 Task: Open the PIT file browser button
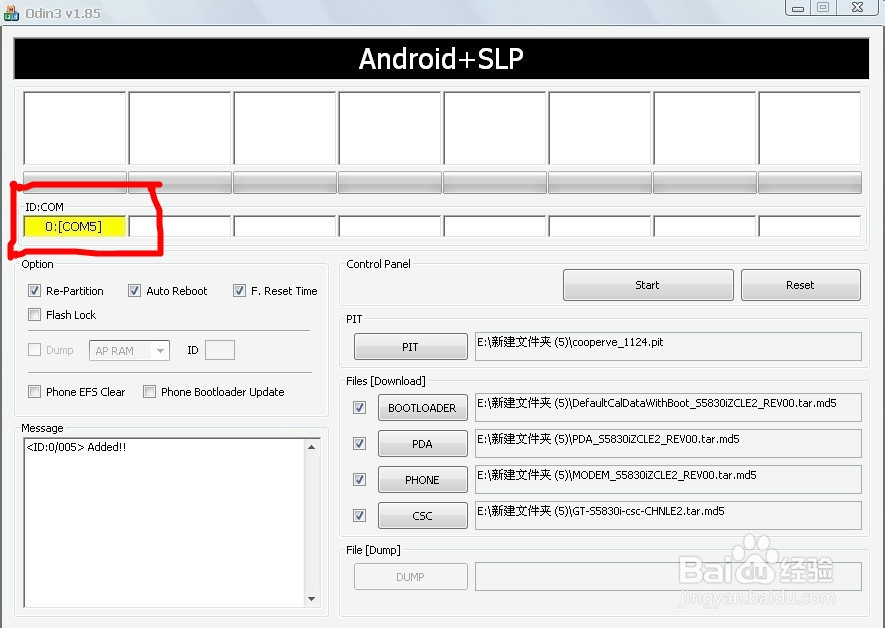410,346
